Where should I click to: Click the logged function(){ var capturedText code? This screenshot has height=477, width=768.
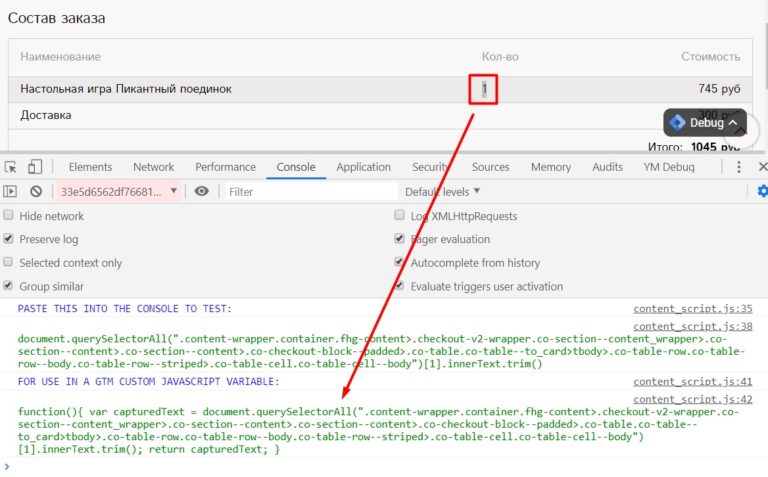pos(378,430)
